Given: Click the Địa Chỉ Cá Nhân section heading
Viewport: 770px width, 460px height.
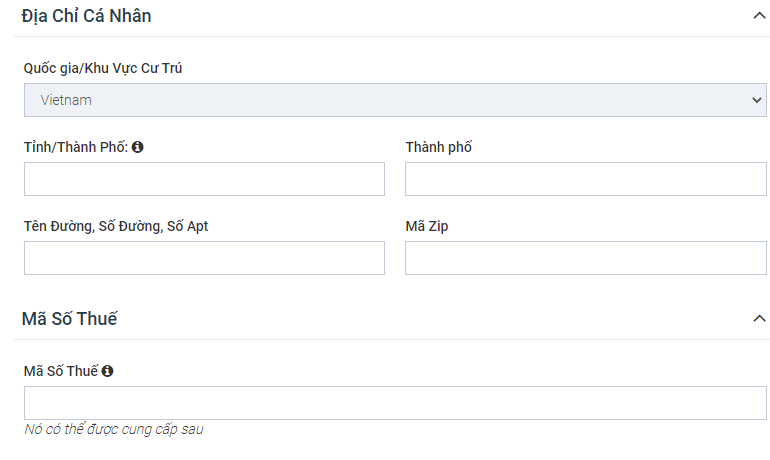Looking at the screenshot, I should (x=86, y=16).
